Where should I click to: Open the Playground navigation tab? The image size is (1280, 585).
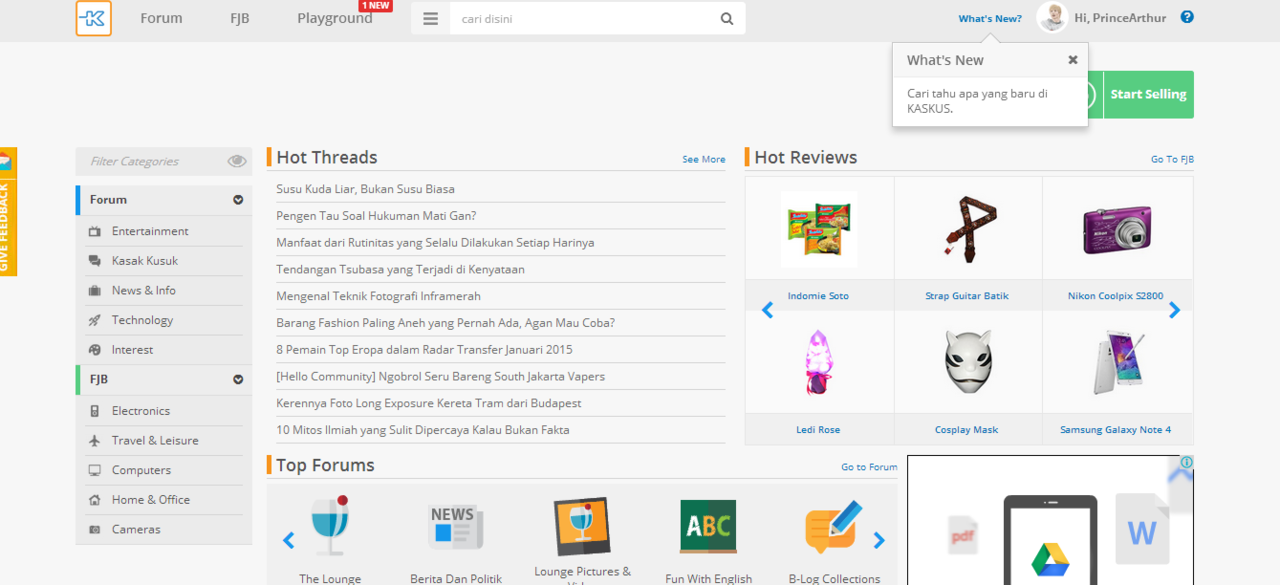[335, 18]
